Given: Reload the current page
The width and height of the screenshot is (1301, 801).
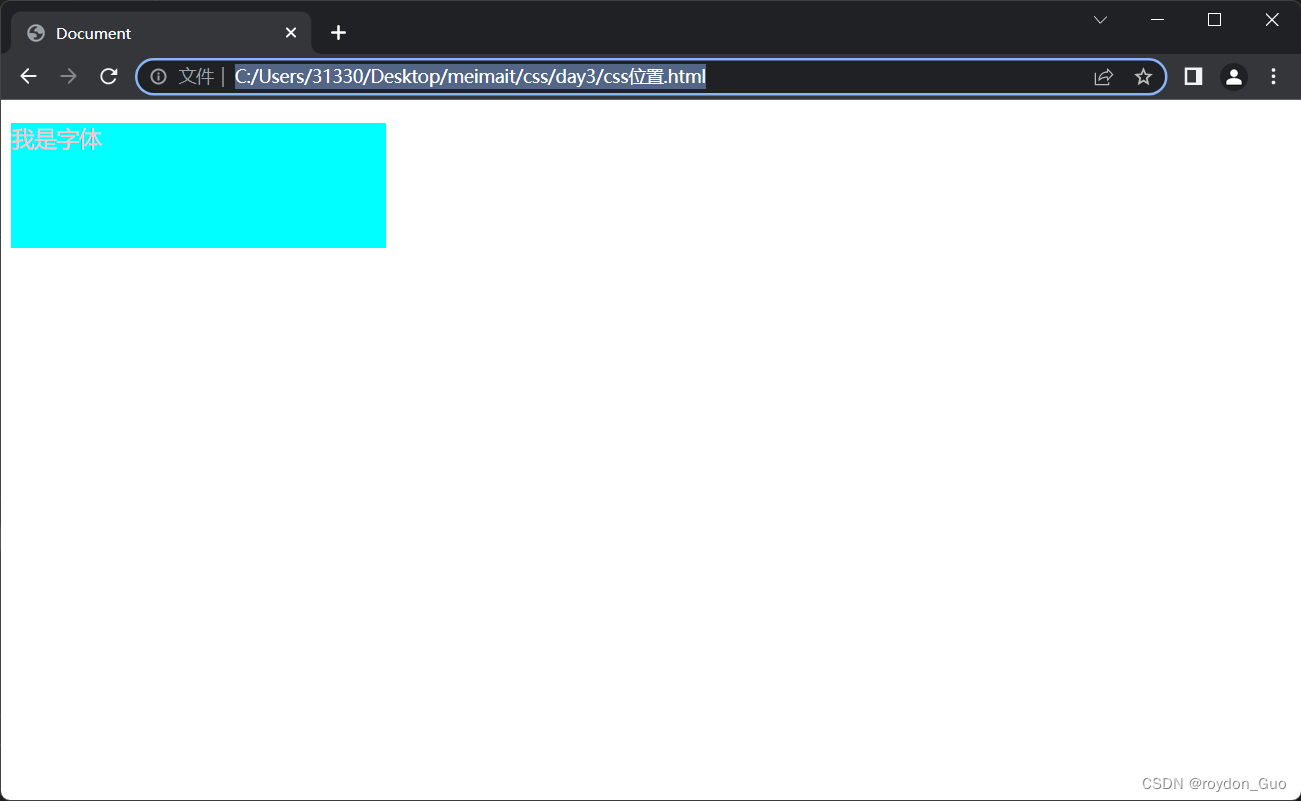Looking at the screenshot, I should [x=109, y=77].
